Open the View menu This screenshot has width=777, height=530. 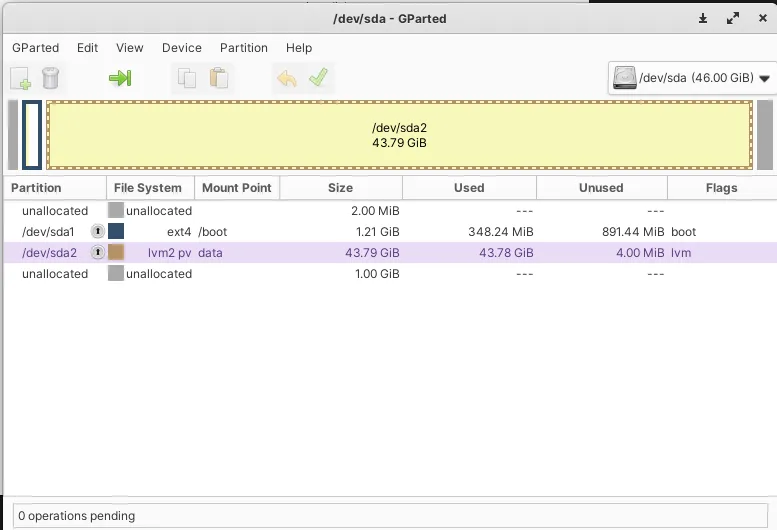pyautogui.click(x=130, y=48)
